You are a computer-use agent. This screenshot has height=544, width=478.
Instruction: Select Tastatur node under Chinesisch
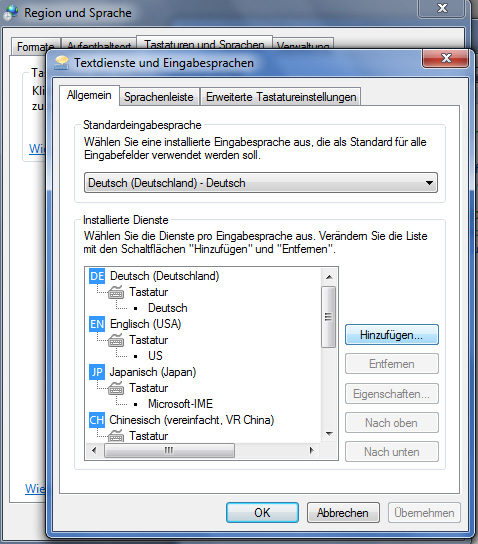[148, 435]
